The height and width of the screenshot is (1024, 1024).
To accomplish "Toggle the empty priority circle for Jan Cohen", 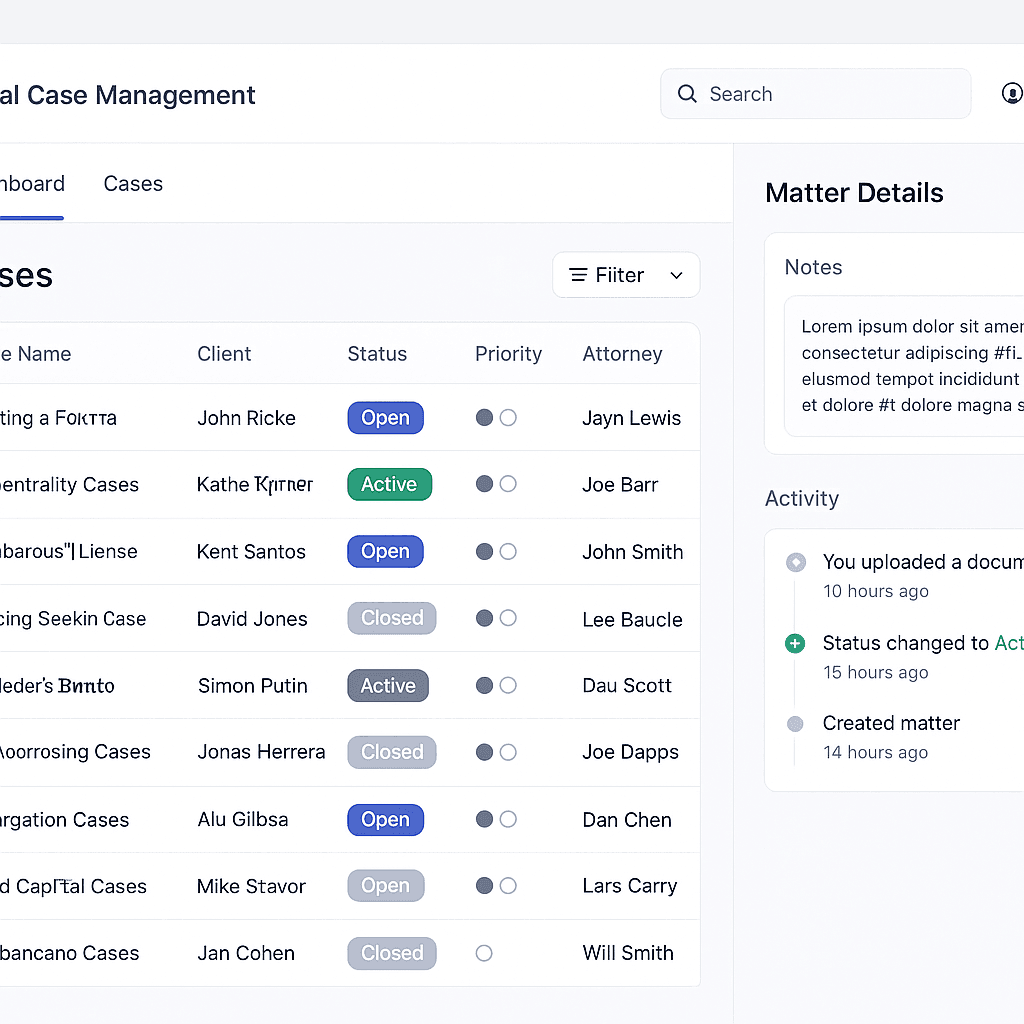I will coord(484,953).
